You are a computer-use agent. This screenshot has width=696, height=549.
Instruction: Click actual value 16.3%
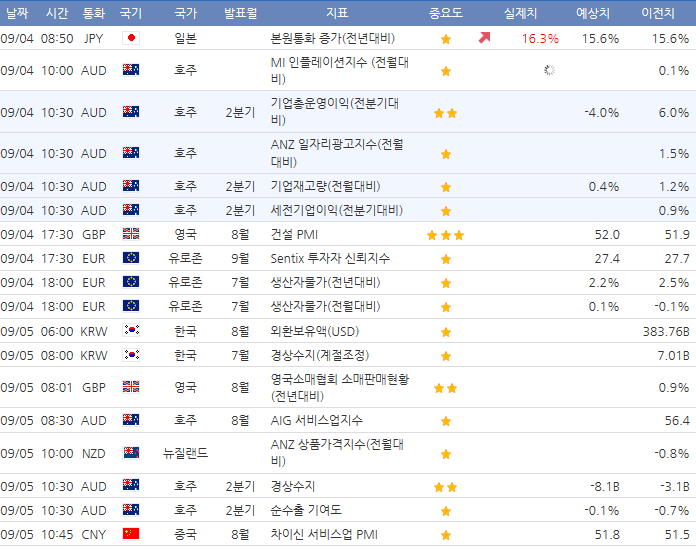point(540,39)
